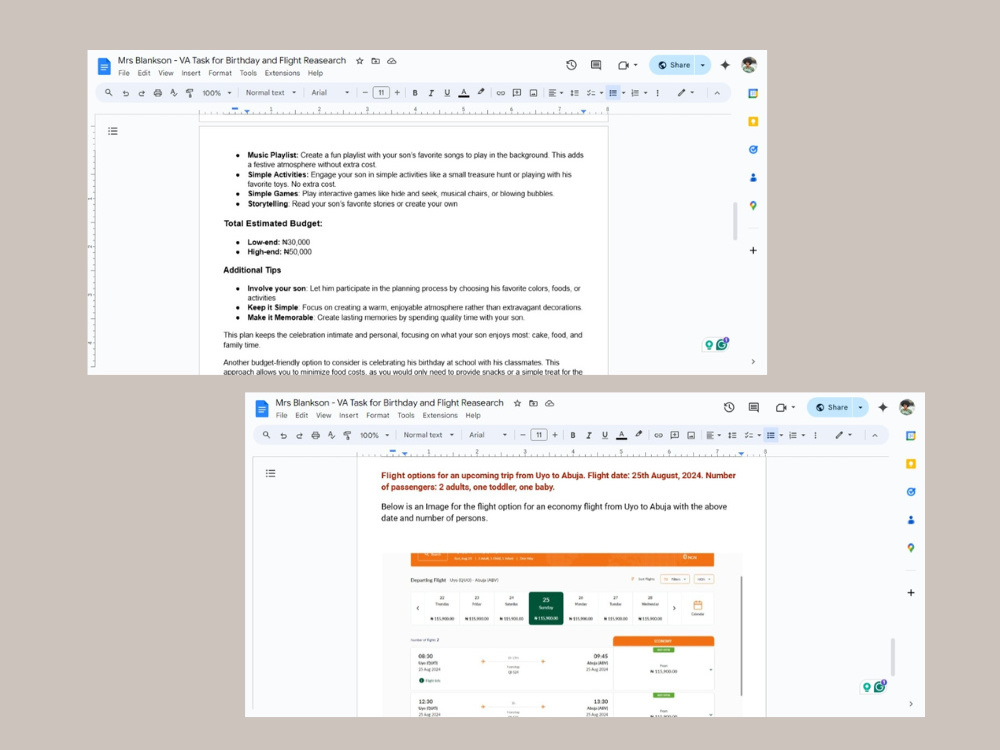Increase font size in bottom window
Image resolution: width=1000 pixels, height=750 pixels.
tap(555, 436)
